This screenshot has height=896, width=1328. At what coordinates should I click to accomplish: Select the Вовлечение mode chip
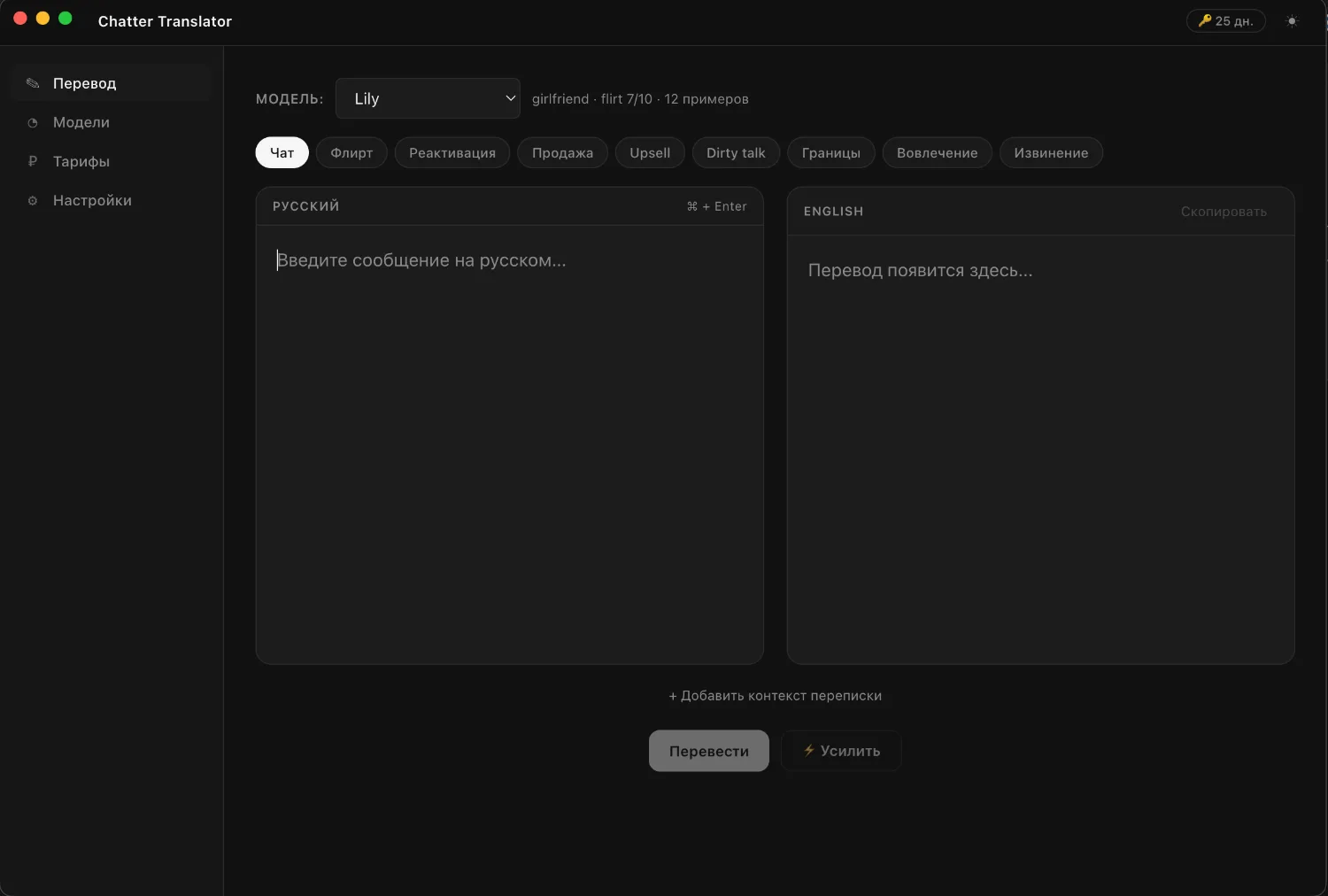pos(937,152)
